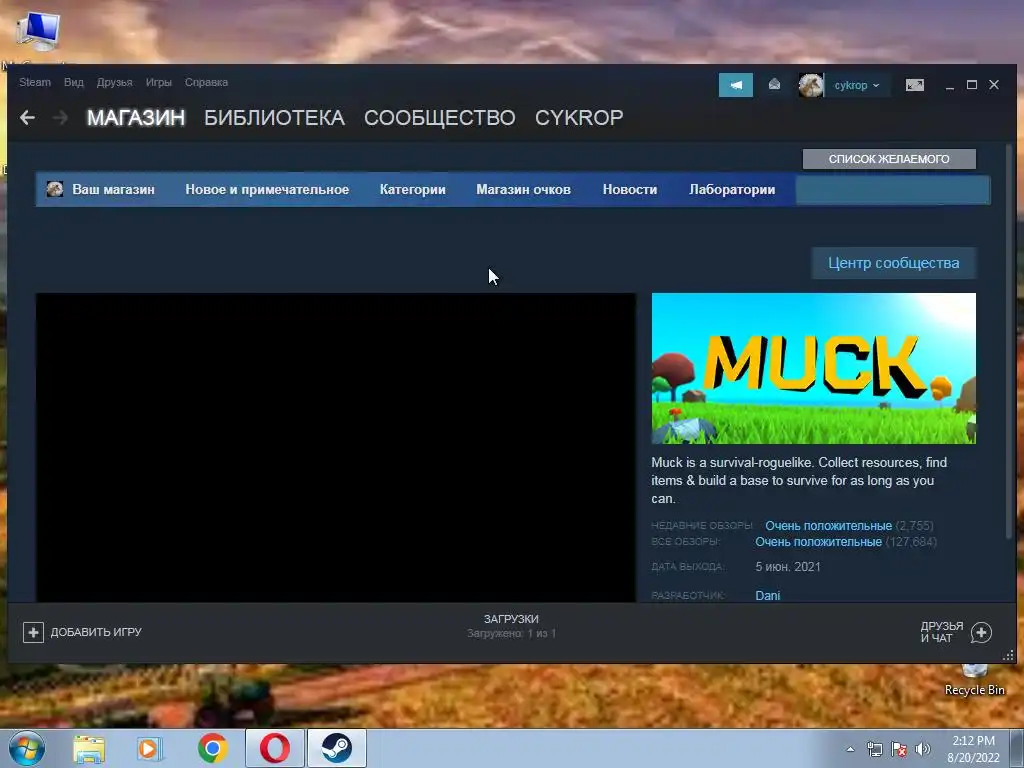Screen dimensions: 1024x768
Task: Open File Explorer from the taskbar
Action: point(89,748)
